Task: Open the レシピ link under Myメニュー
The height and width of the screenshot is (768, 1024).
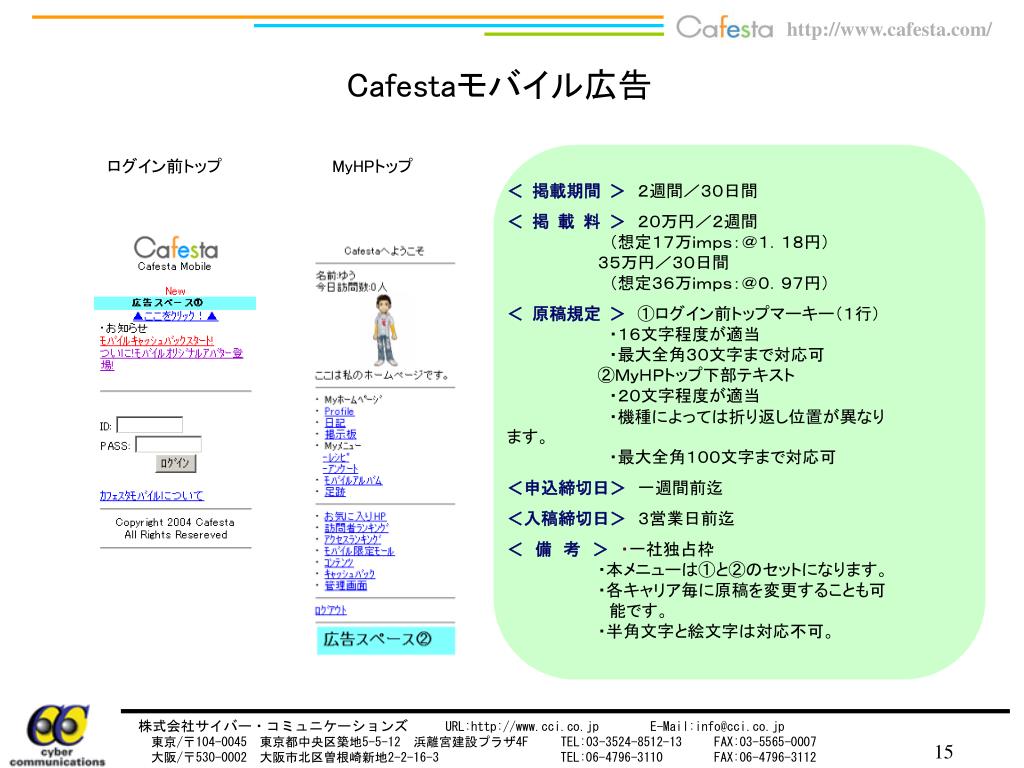Action: click(x=336, y=457)
